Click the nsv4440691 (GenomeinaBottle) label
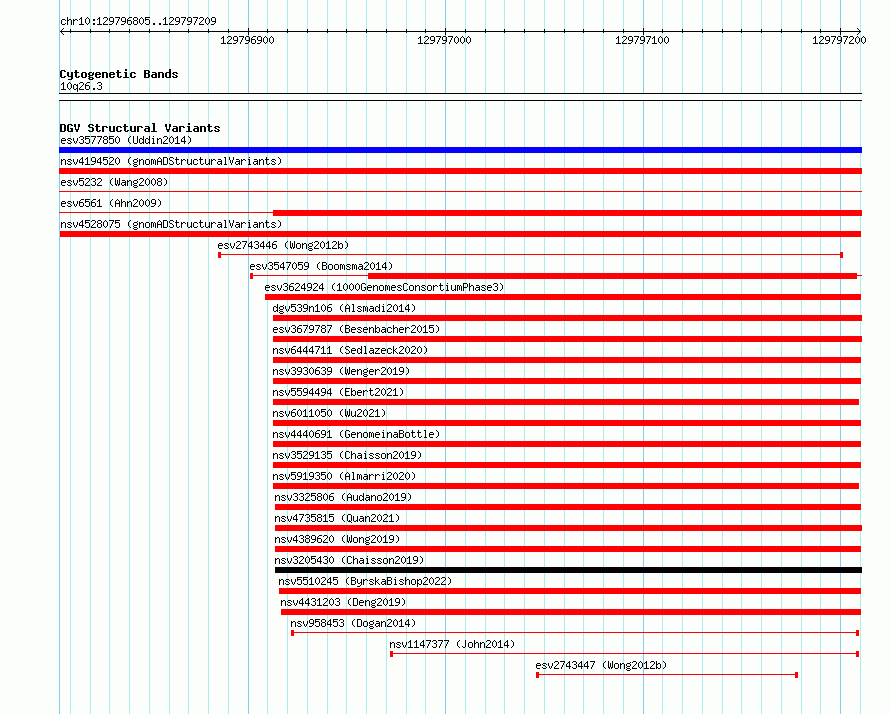 coord(356,434)
